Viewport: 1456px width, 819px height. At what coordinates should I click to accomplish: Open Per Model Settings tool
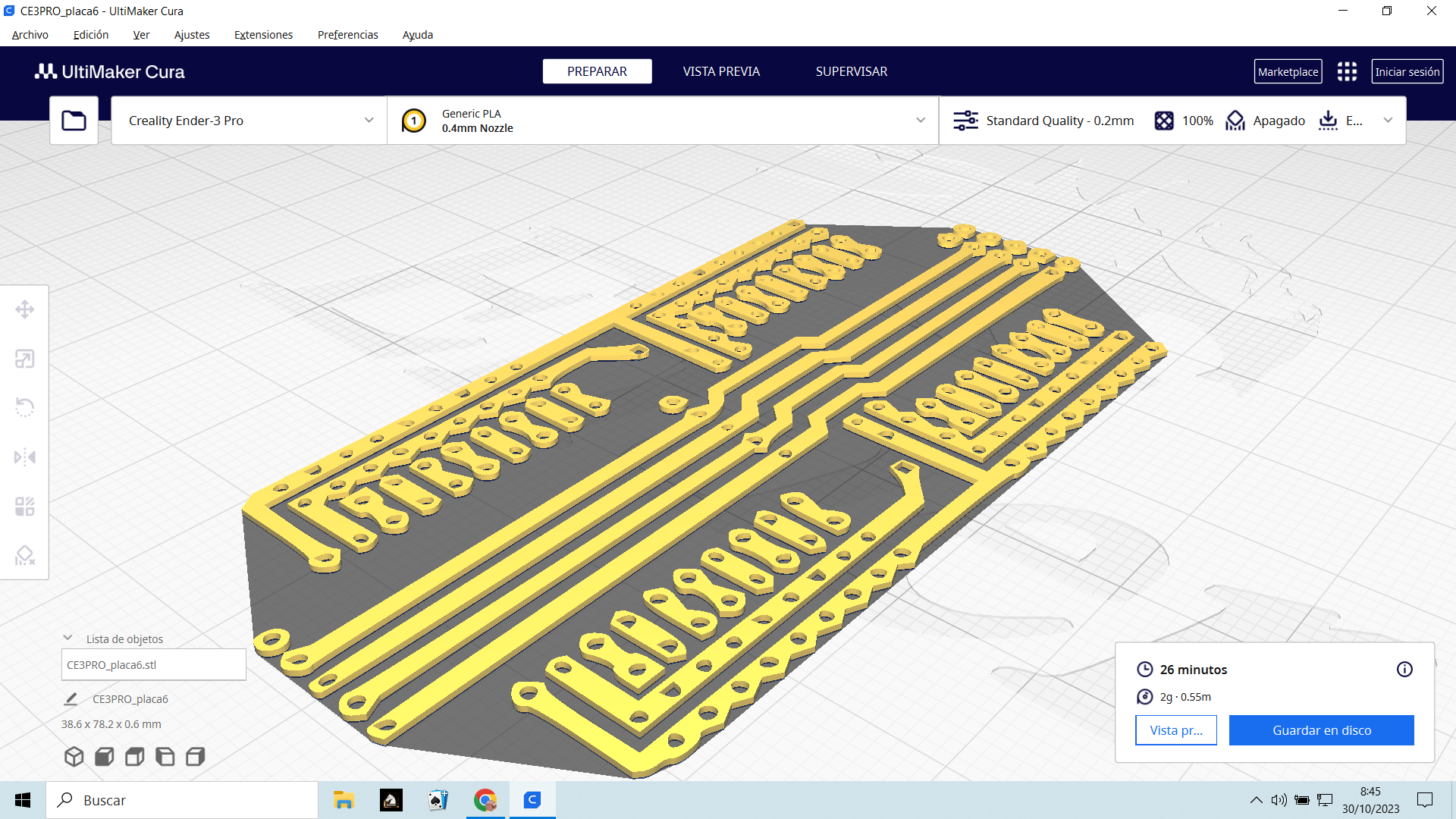24,507
